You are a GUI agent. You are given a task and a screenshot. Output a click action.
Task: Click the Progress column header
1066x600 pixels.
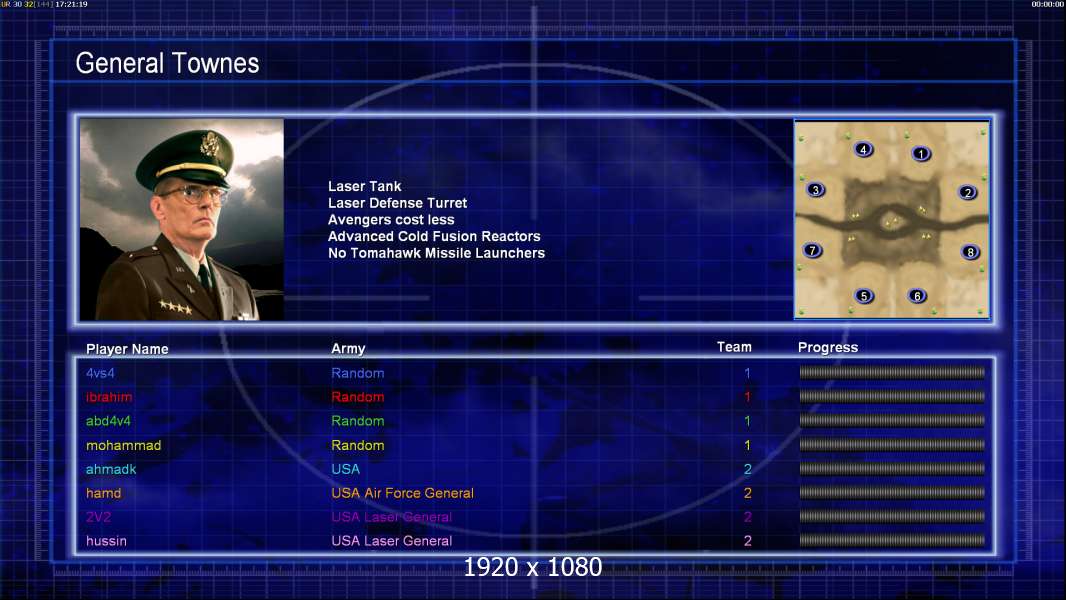coord(828,348)
